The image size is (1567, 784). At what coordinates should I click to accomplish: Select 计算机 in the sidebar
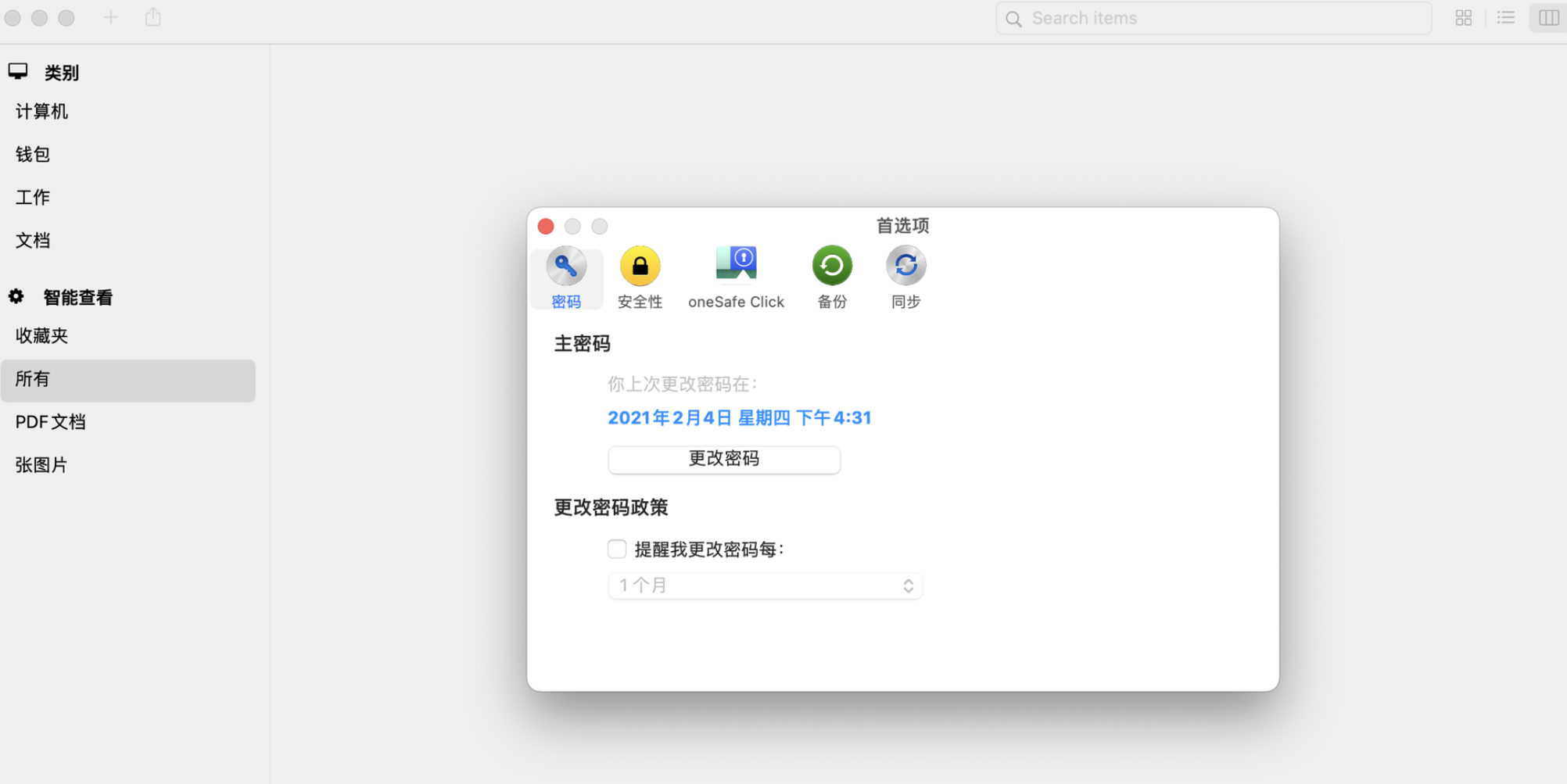click(x=41, y=111)
